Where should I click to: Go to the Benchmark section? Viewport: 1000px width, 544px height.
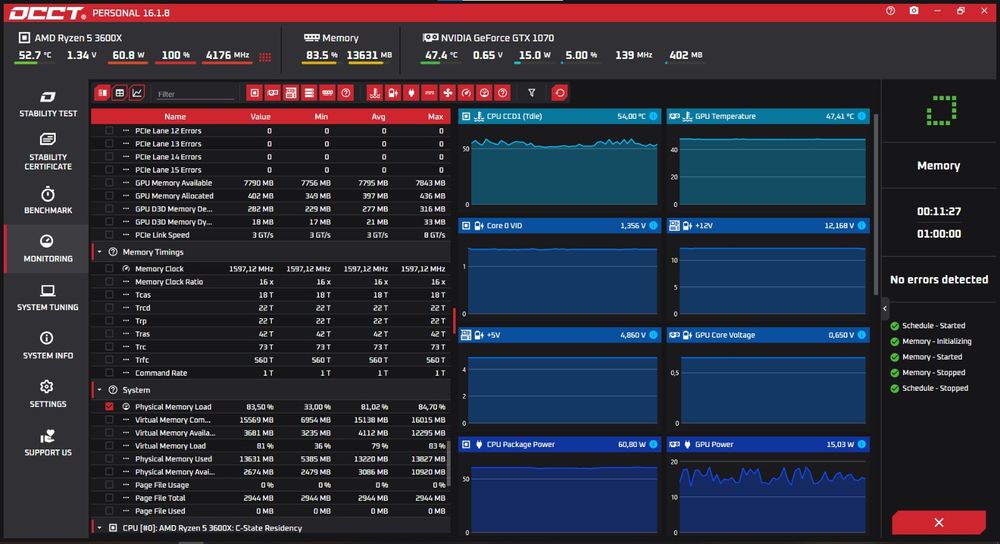pyautogui.click(x=48, y=200)
